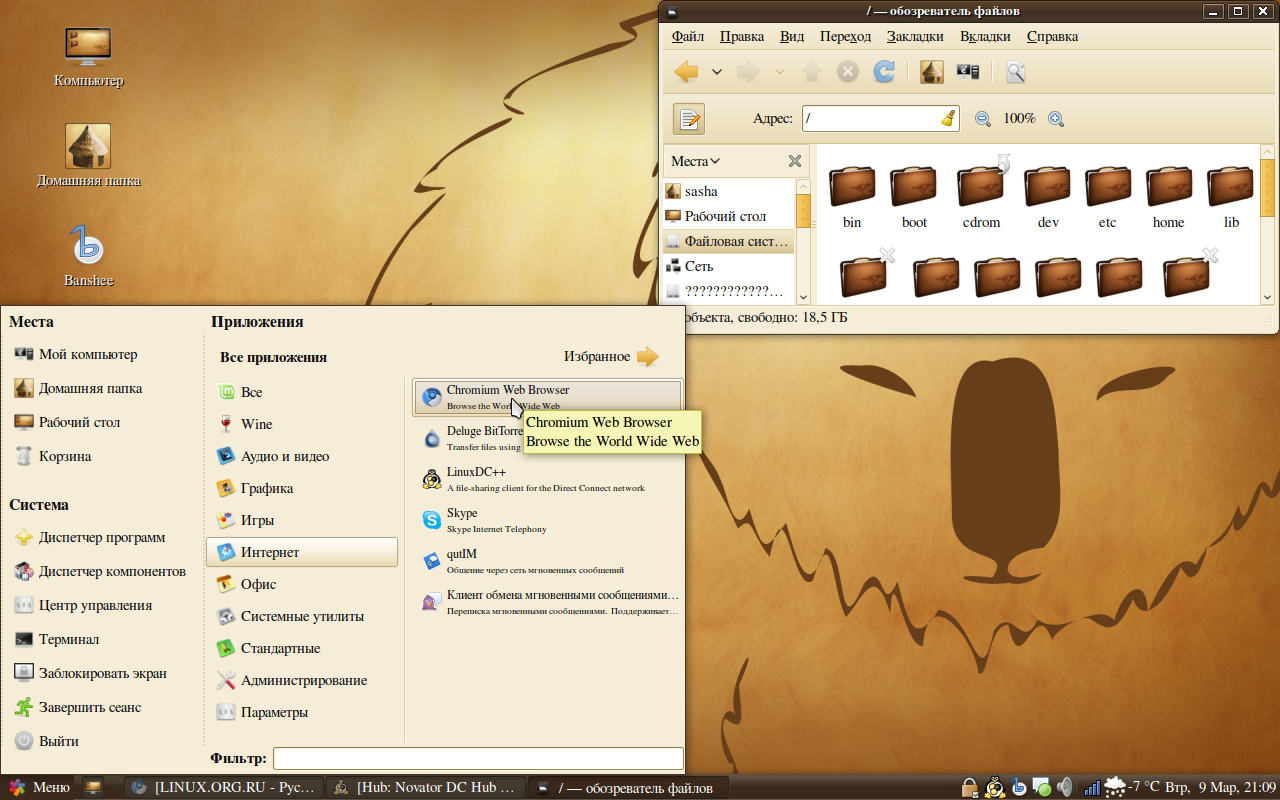Click the Search magnifier toolbar icon
This screenshot has height=800, width=1280.
[1015, 72]
